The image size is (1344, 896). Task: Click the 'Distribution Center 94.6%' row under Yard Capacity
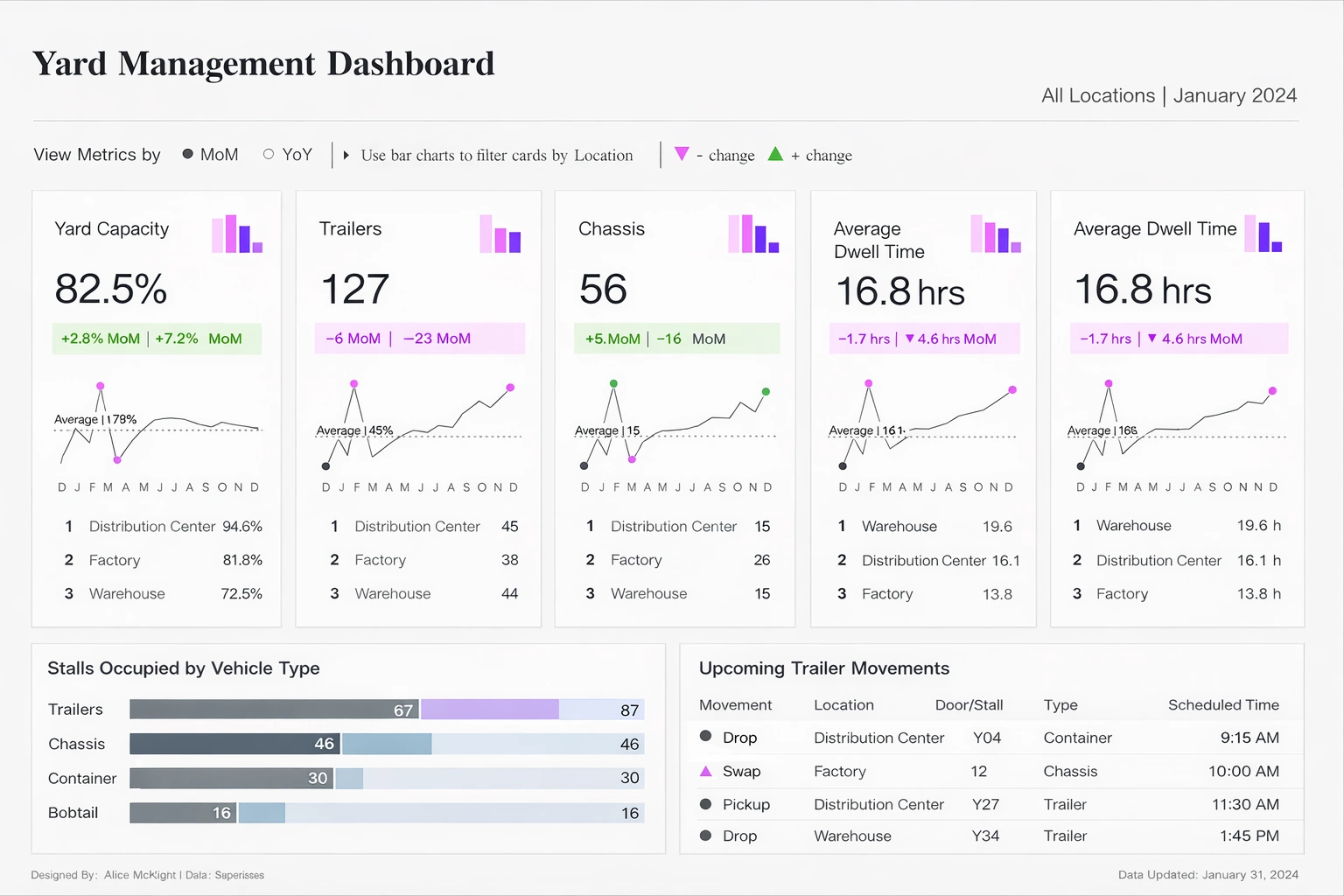[164, 526]
